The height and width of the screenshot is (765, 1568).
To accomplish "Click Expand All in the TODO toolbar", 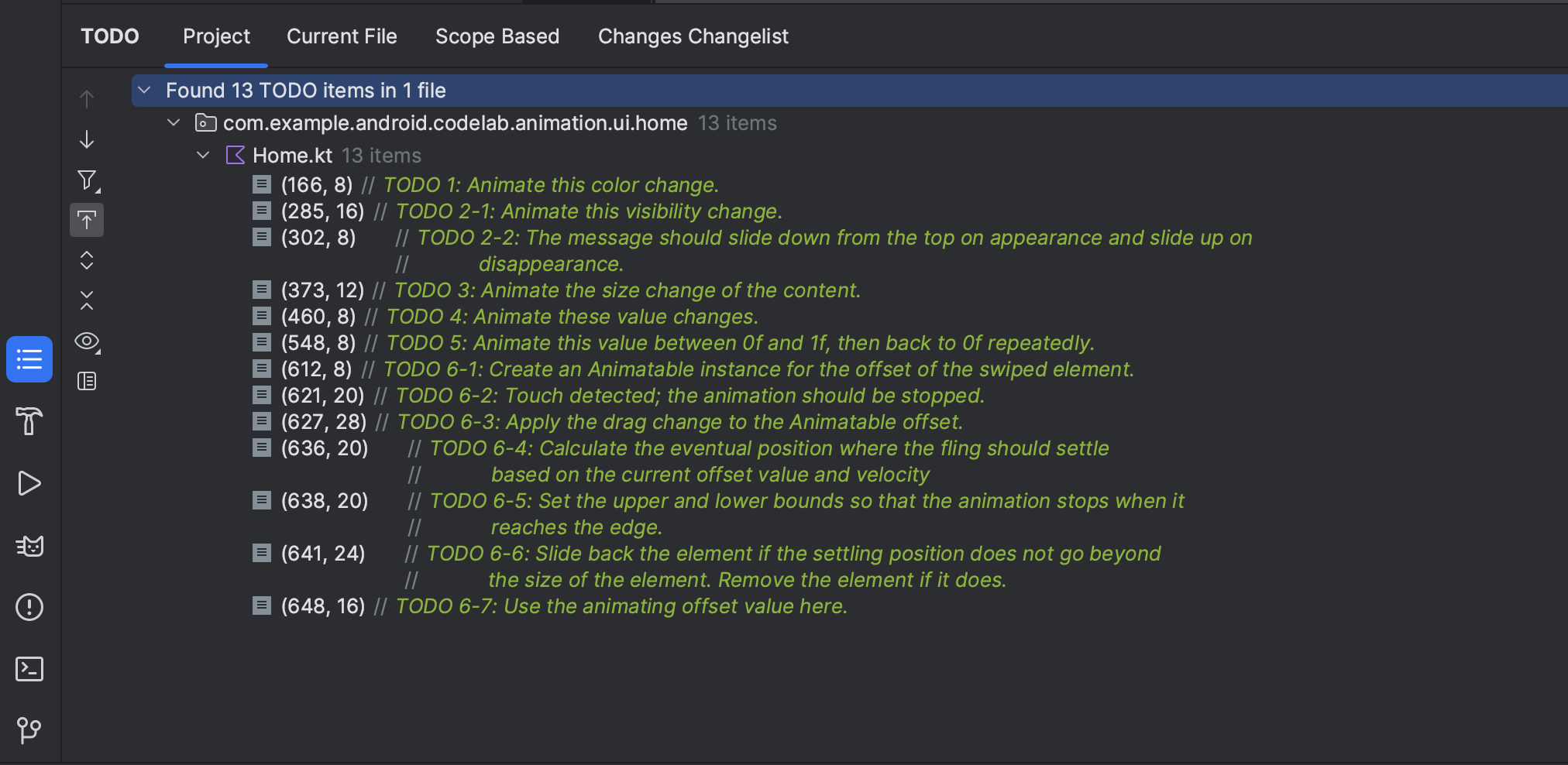I will coord(87,261).
